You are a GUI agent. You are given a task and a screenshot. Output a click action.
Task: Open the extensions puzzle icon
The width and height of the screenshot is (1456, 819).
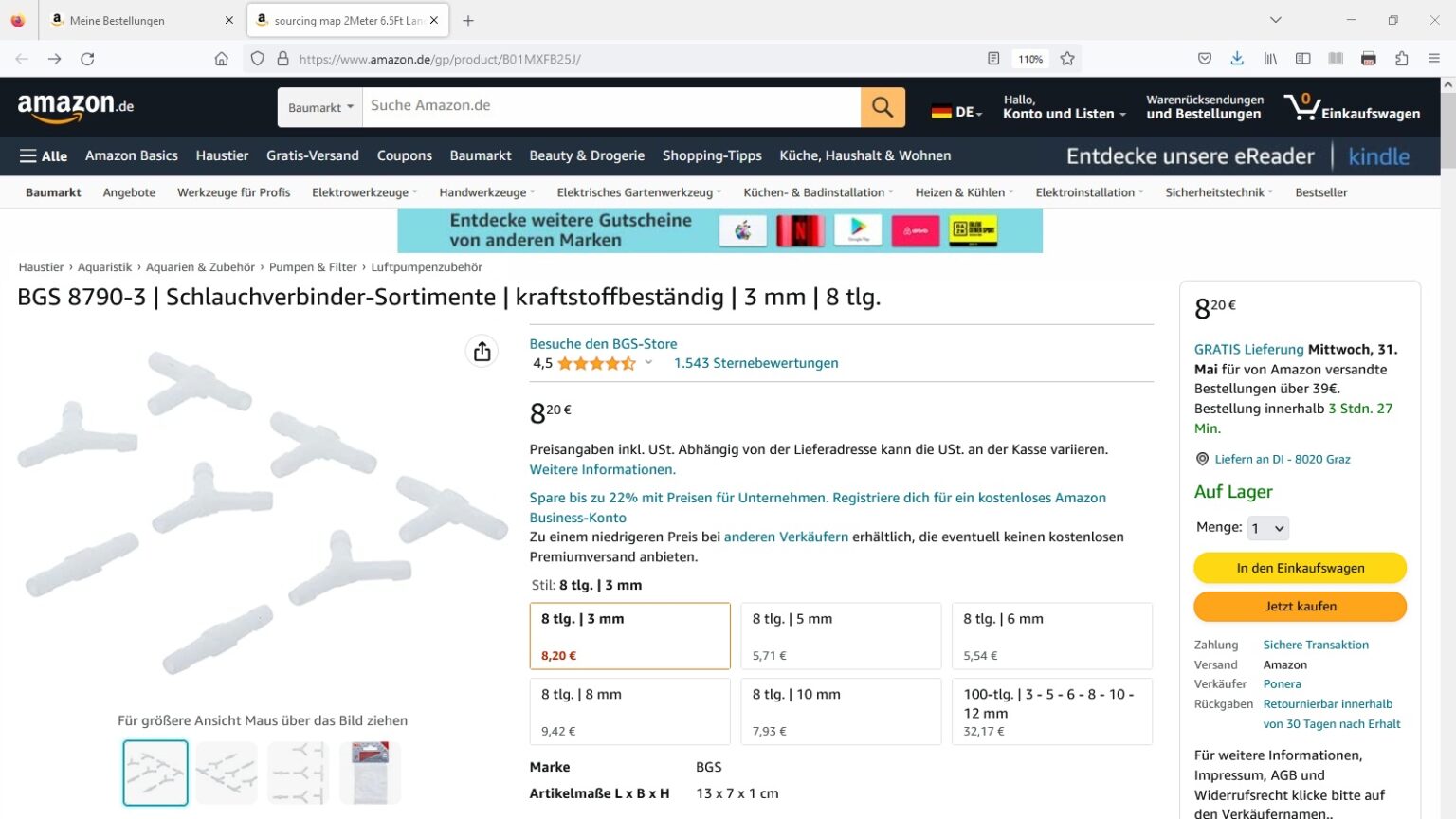[1401, 58]
